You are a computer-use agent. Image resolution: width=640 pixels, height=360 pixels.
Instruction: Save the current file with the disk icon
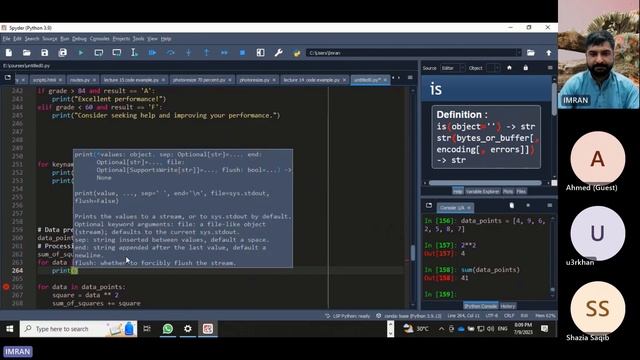coord(44,53)
